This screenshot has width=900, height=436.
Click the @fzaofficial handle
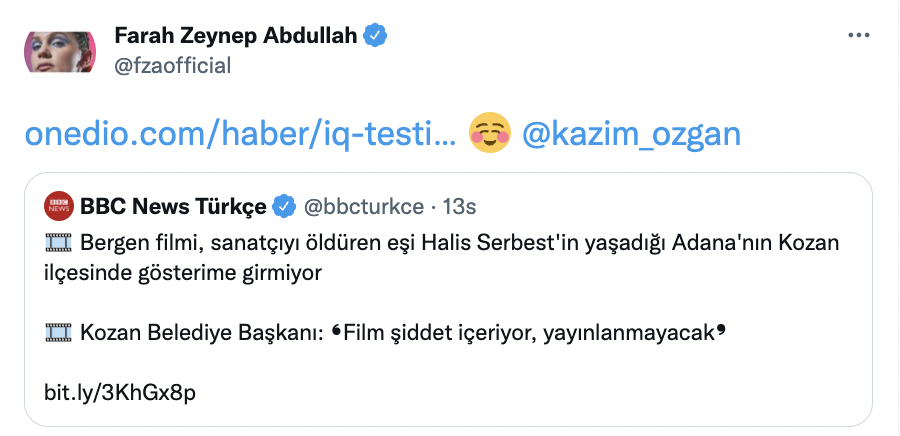(x=173, y=66)
